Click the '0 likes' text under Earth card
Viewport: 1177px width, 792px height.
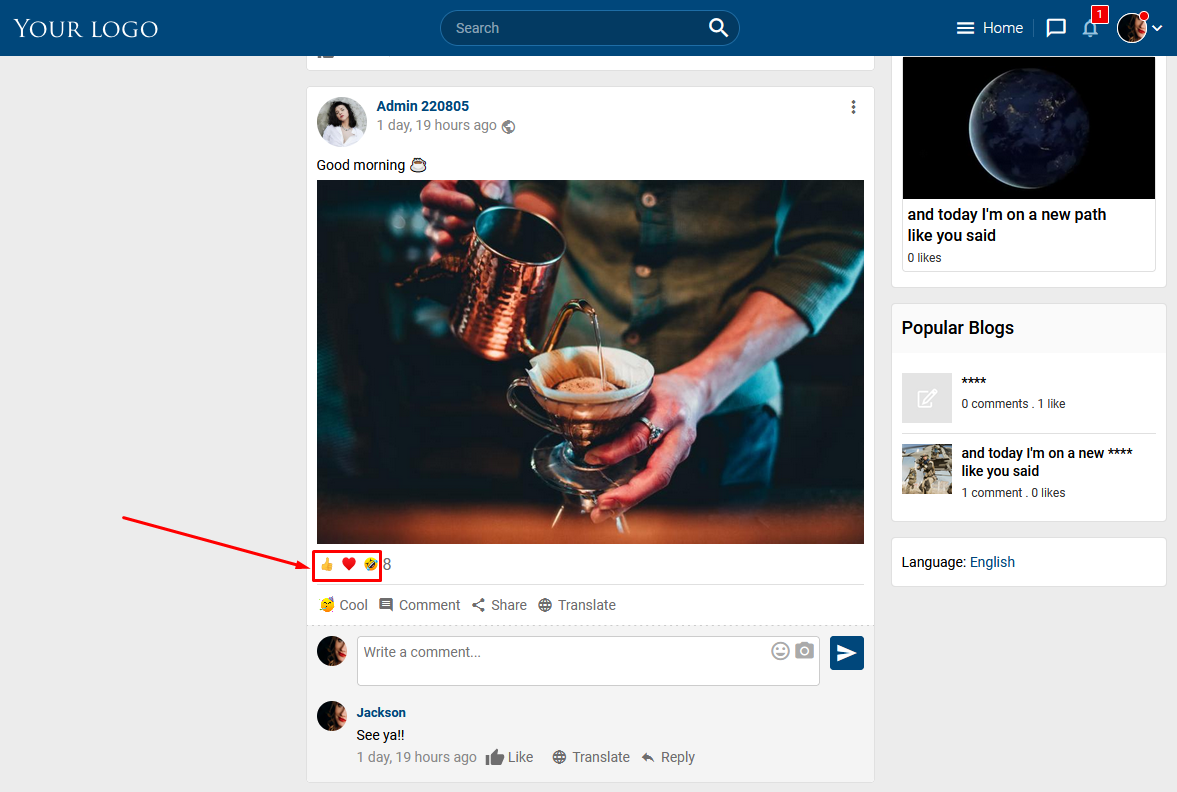(924, 257)
